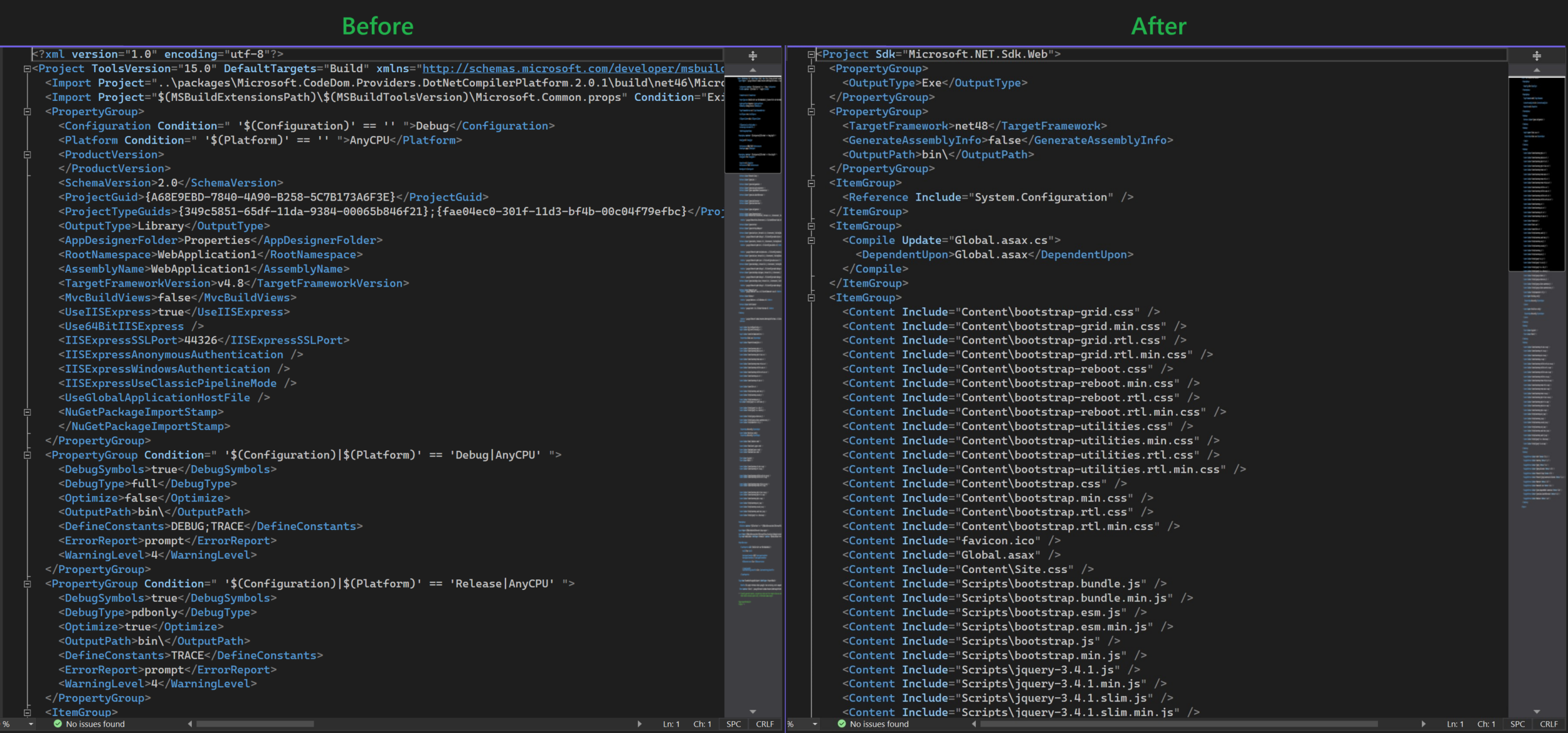This screenshot has height=733, width=1568.
Task: Click right horizontal scroll arrow in After pane
Action: [1423, 724]
